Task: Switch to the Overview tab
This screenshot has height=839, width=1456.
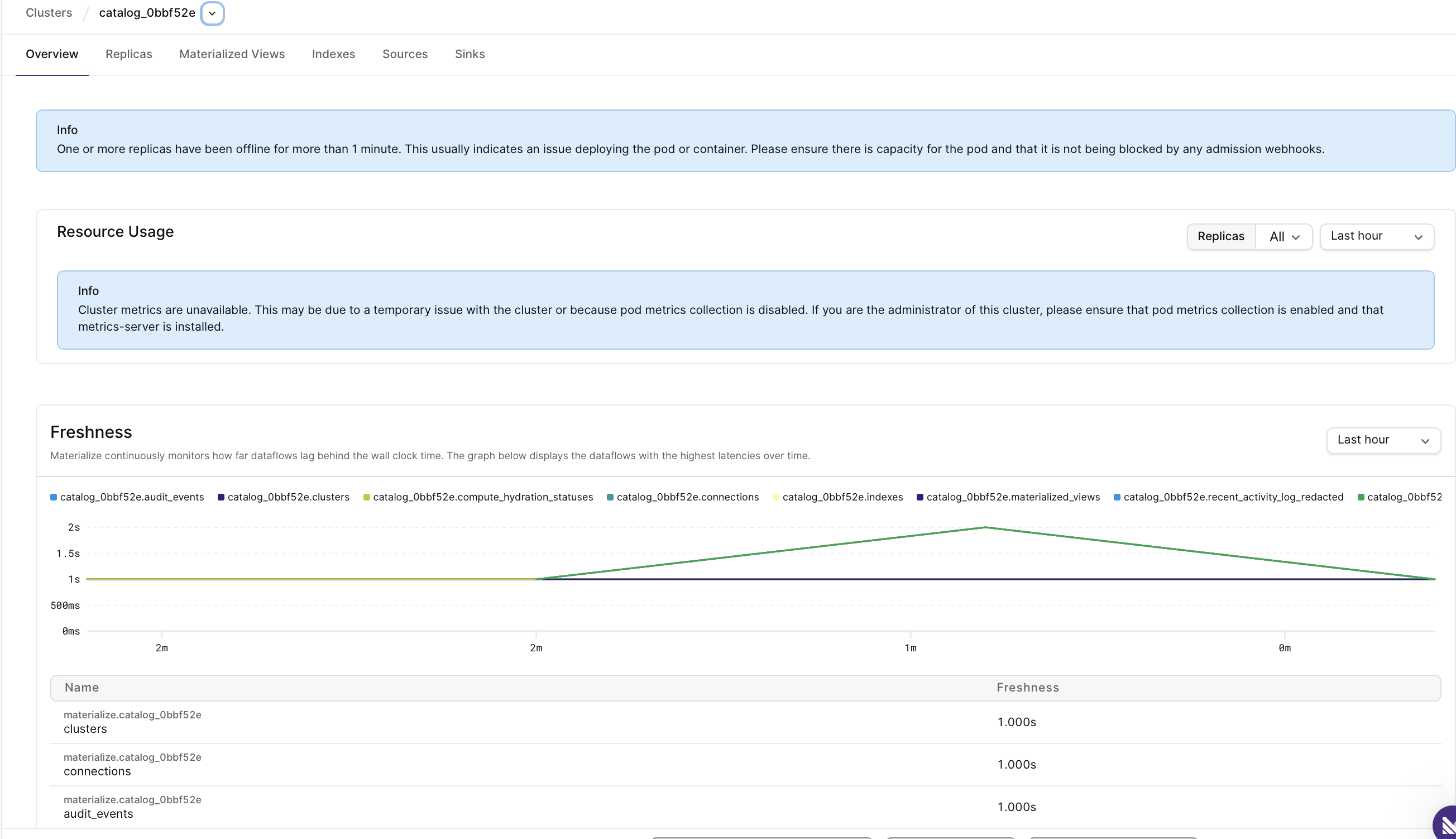Action: 52,54
